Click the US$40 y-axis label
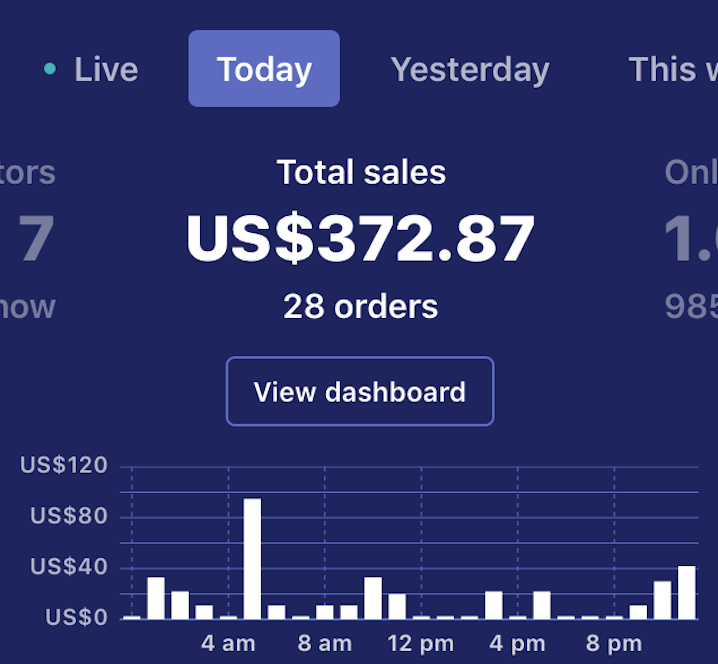This screenshot has height=664, width=718. 68,567
